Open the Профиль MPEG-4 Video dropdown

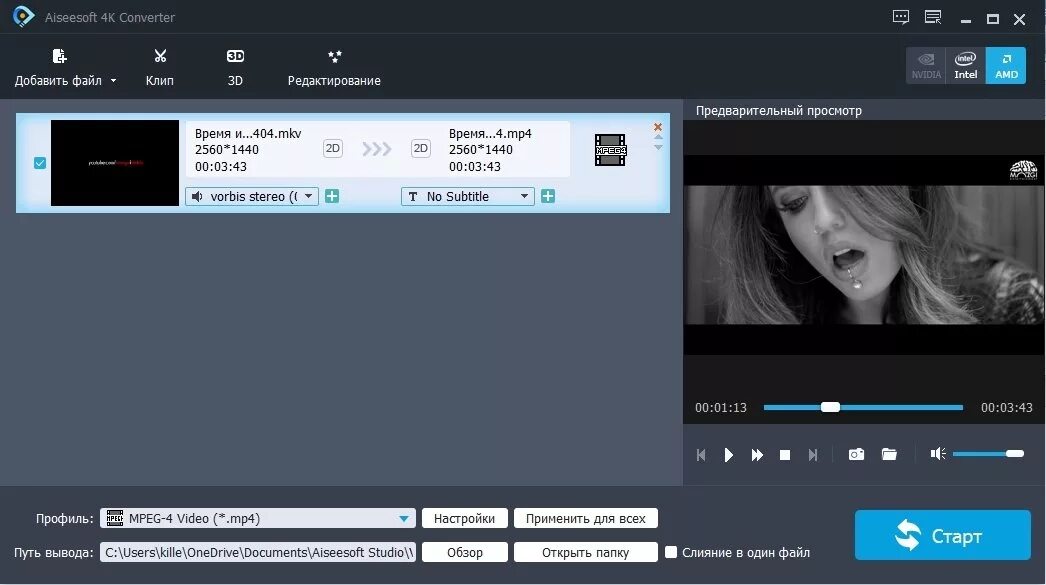click(x=257, y=518)
